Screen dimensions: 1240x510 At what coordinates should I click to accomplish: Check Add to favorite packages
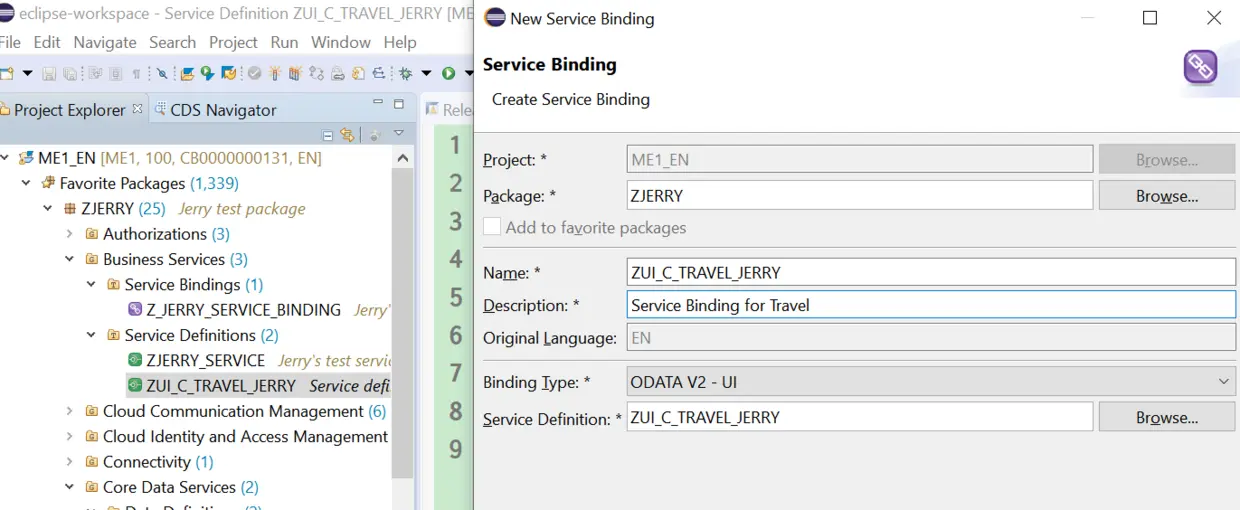click(492, 227)
